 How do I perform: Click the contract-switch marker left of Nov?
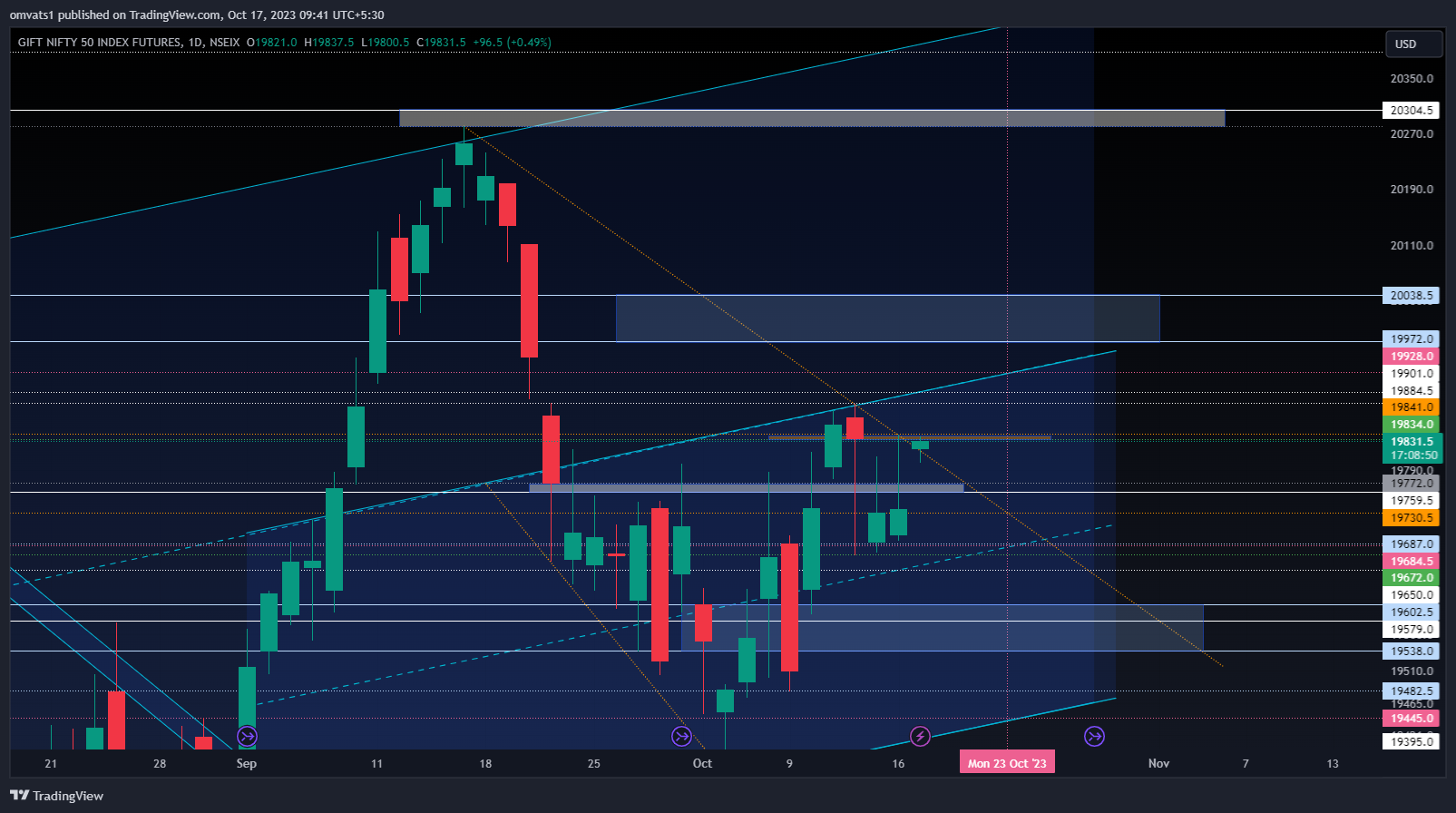[x=1095, y=736]
